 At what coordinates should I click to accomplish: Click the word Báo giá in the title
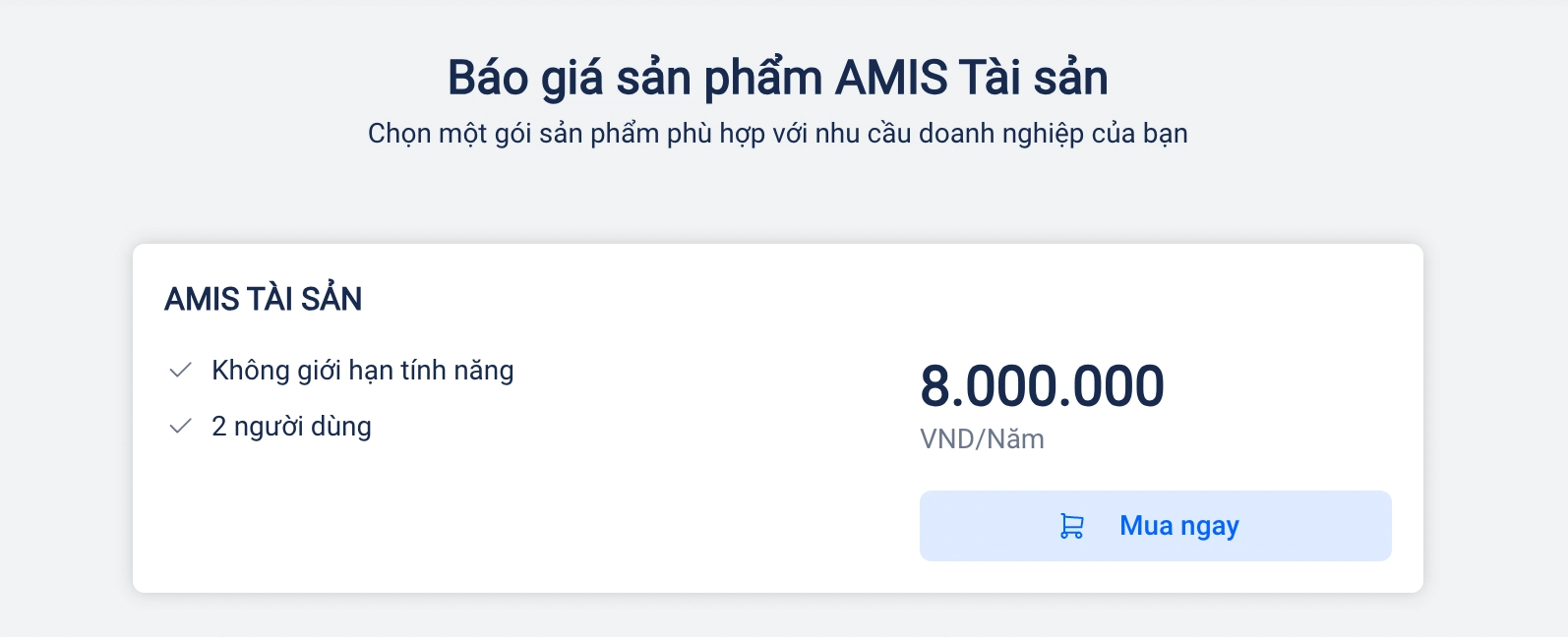[525, 78]
